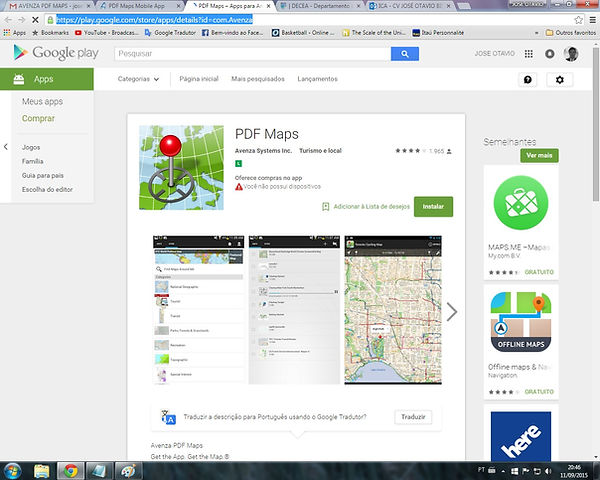This screenshot has width=600, height=480.
Task: Open the YouTube - Broadcast bookmark
Action: (107, 33)
